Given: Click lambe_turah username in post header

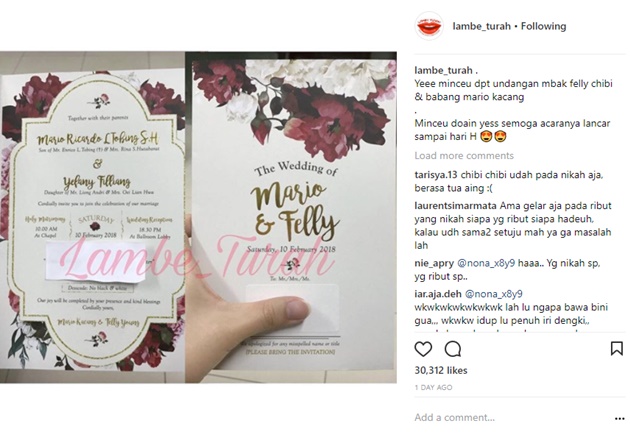Looking at the screenshot, I should pos(481,26).
